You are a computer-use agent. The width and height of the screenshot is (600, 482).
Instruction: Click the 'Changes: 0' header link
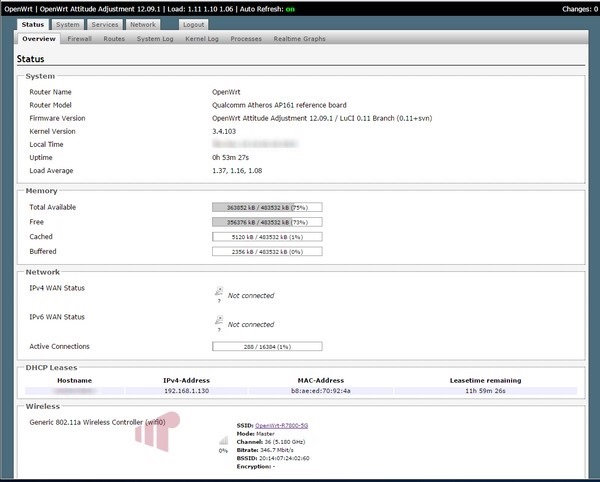[580, 9]
